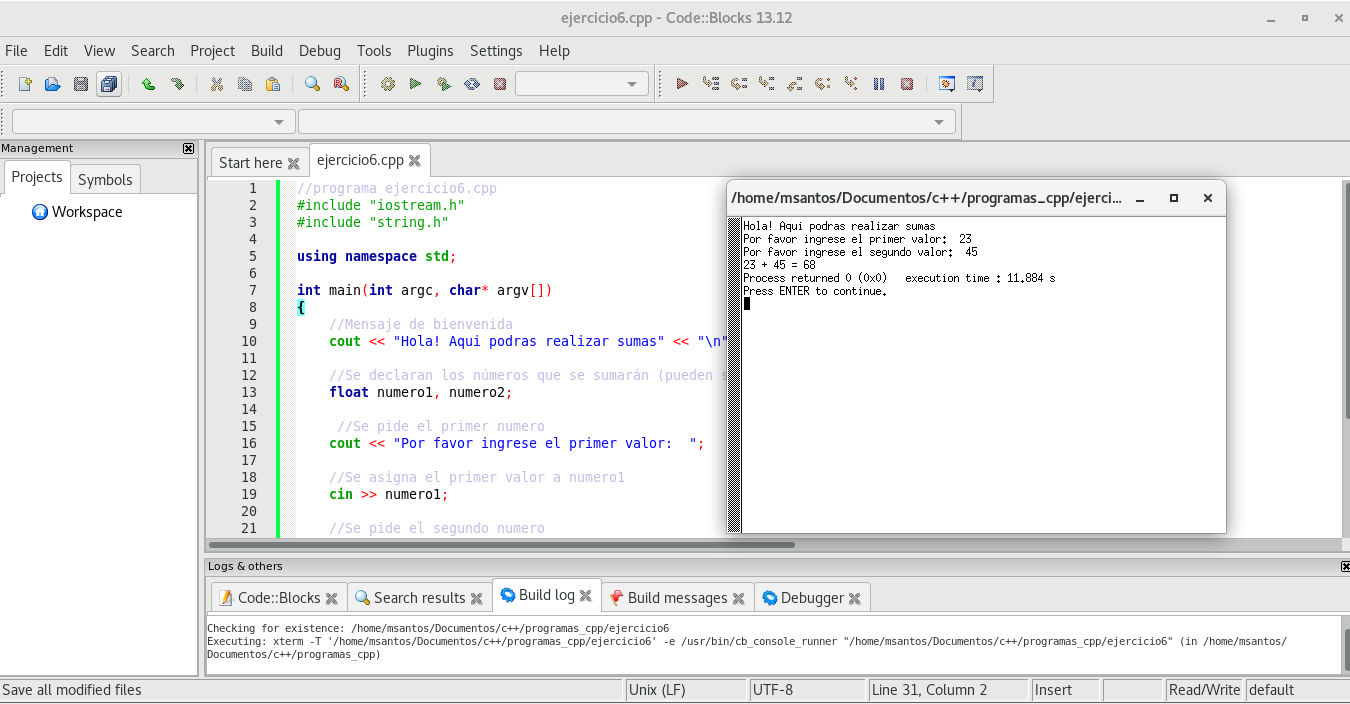Close the ejercicio6.cpp editor tab
This screenshot has width=1350, height=704.
pyautogui.click(x=414, y=160)
